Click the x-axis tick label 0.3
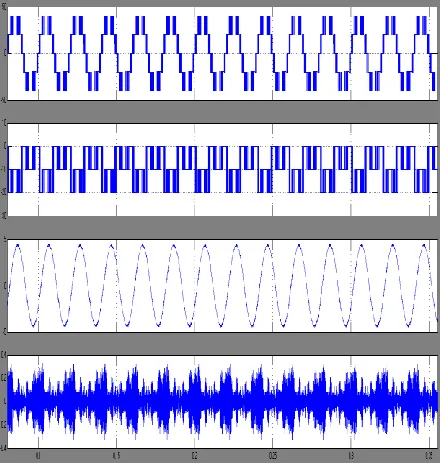This screenshot has width=440, height=466. (x=351, y=456)
